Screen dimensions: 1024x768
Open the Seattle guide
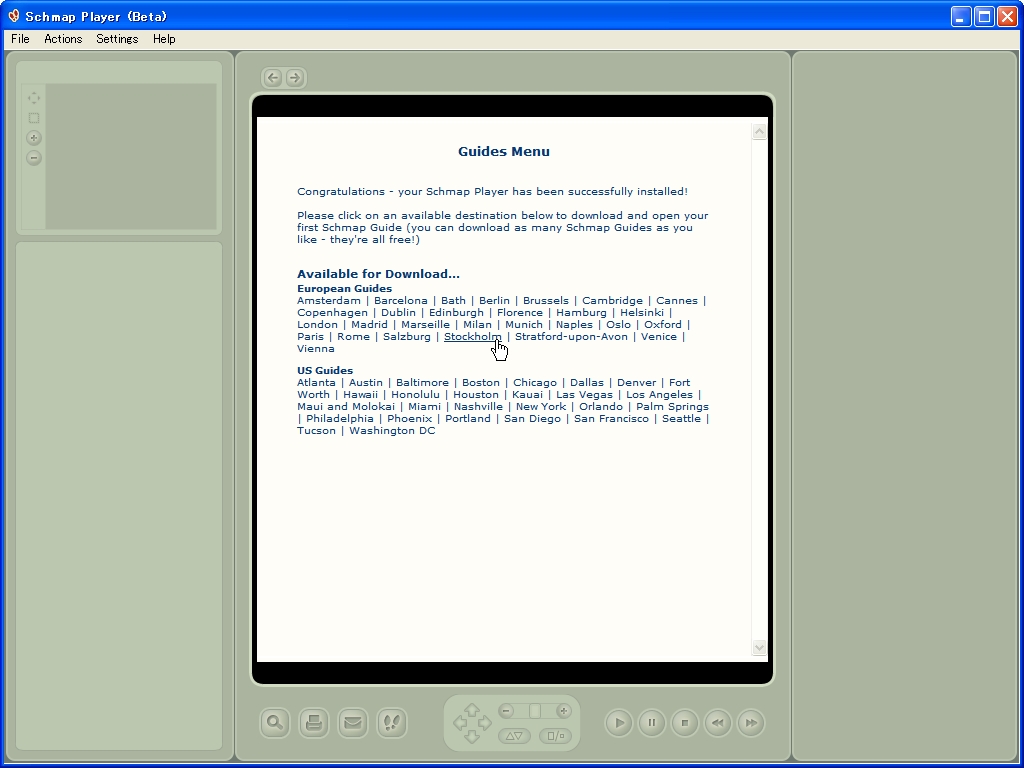(x=681, y=419)
